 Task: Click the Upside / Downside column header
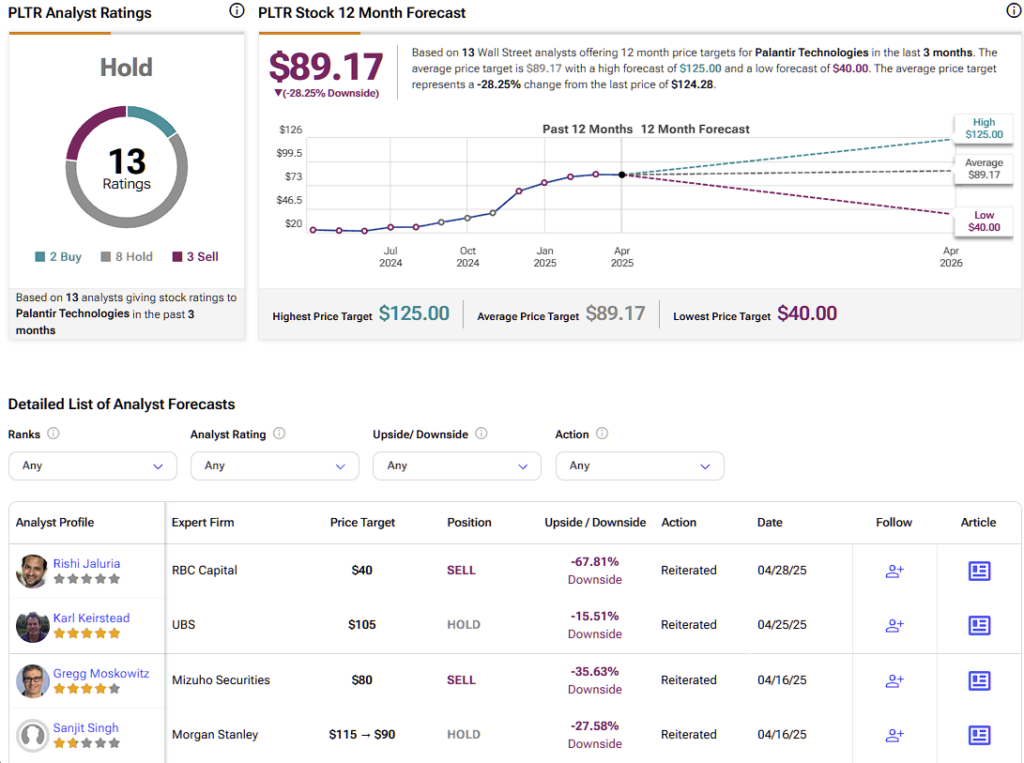(x=595, y=522)
